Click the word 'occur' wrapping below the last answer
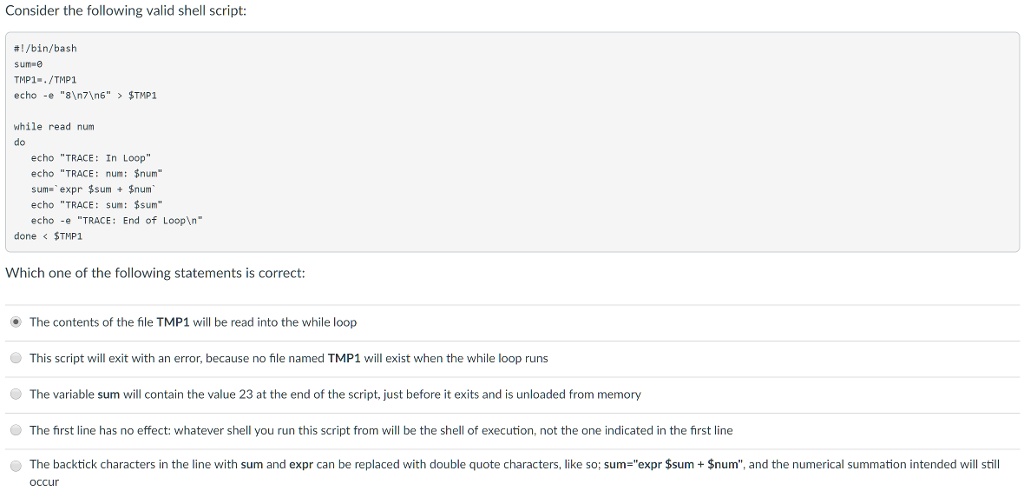1024x504 pixels. [x=44, y=482]
